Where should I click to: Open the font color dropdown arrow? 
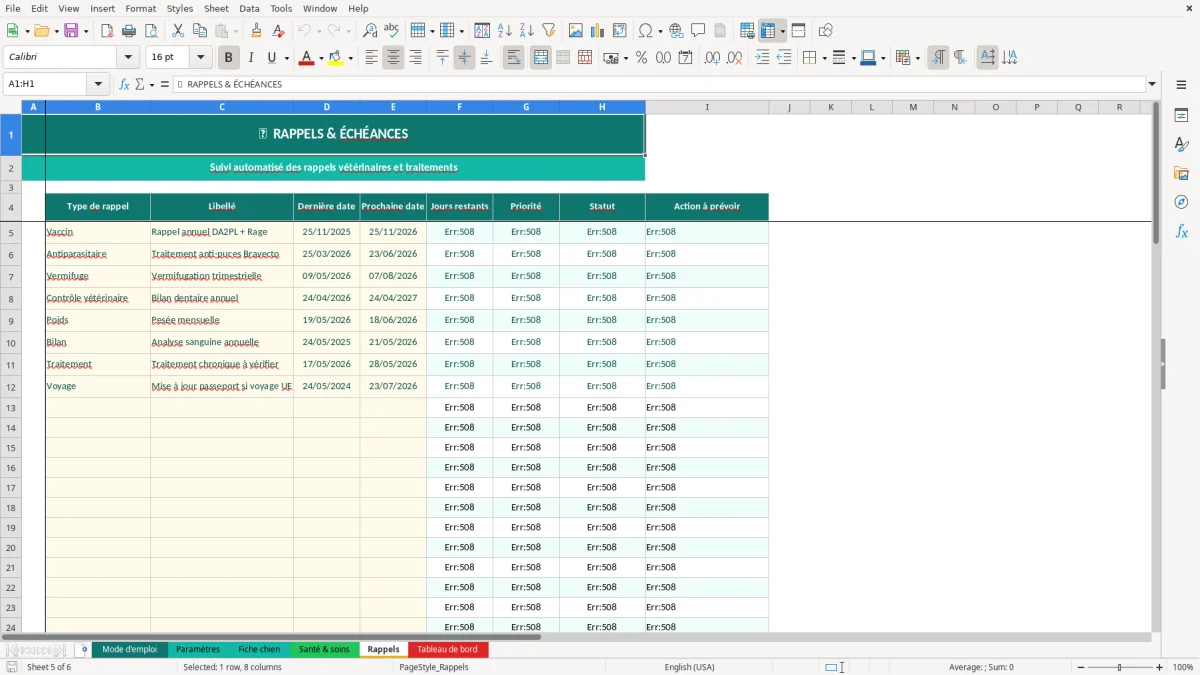[x=321, y=58]
